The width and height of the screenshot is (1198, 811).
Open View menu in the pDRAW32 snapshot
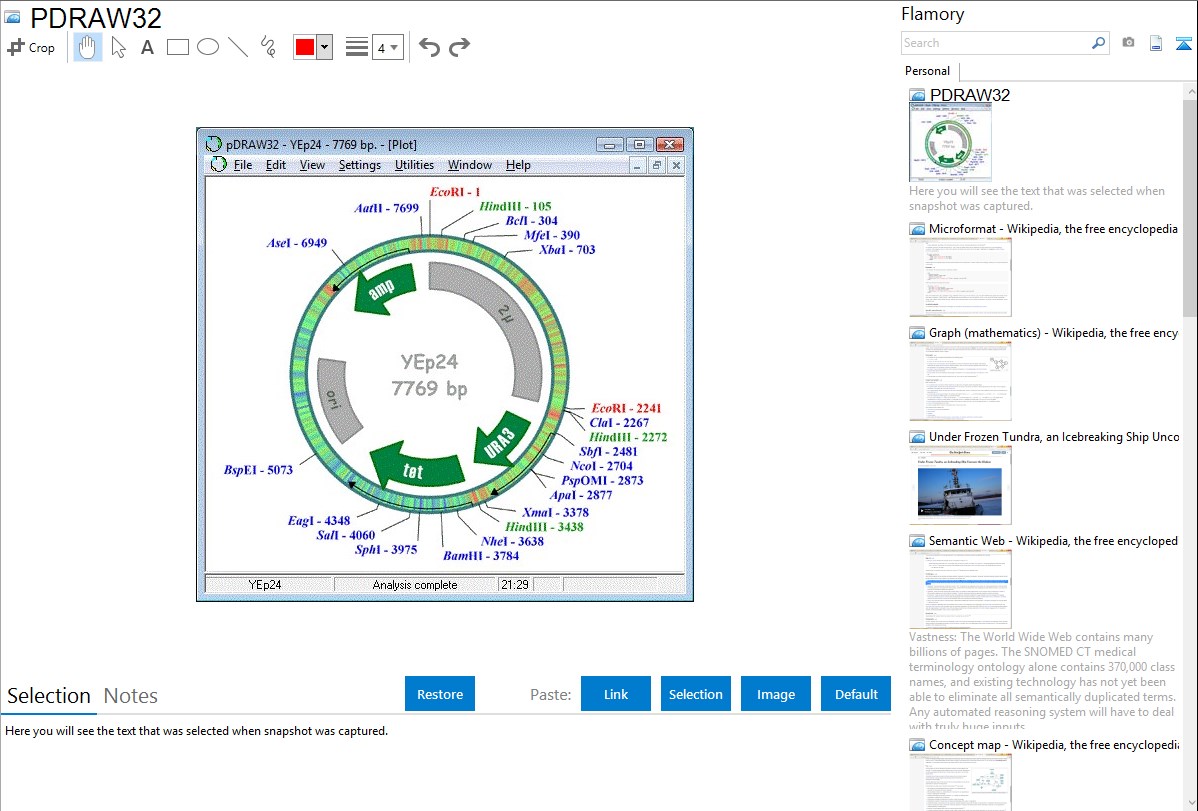click(x=312, y=165)
